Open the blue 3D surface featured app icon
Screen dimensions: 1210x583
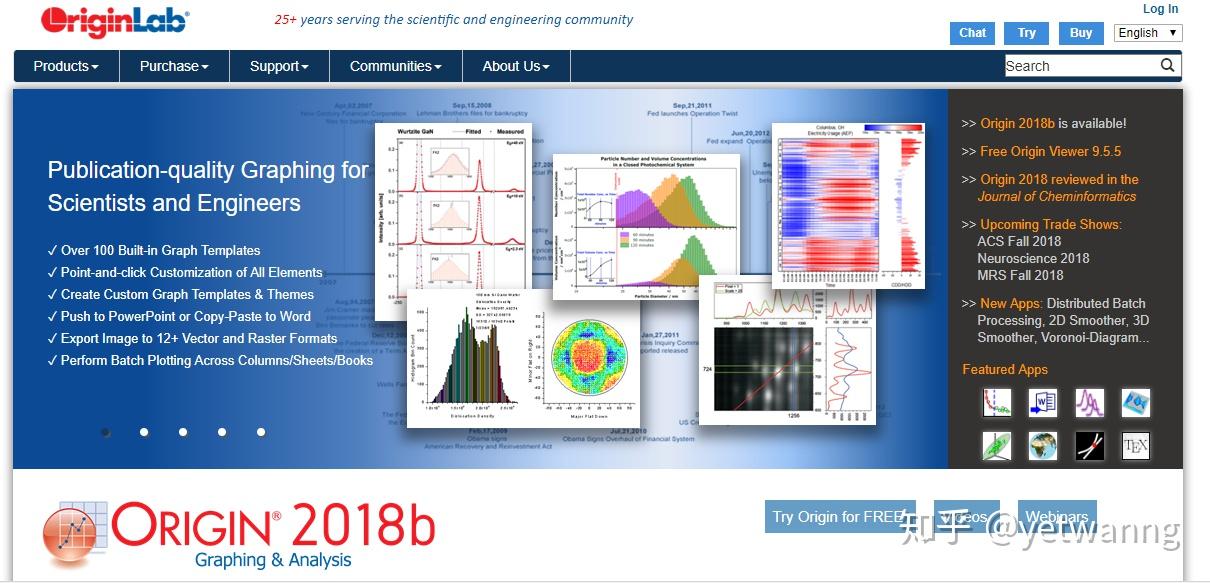1136,403
